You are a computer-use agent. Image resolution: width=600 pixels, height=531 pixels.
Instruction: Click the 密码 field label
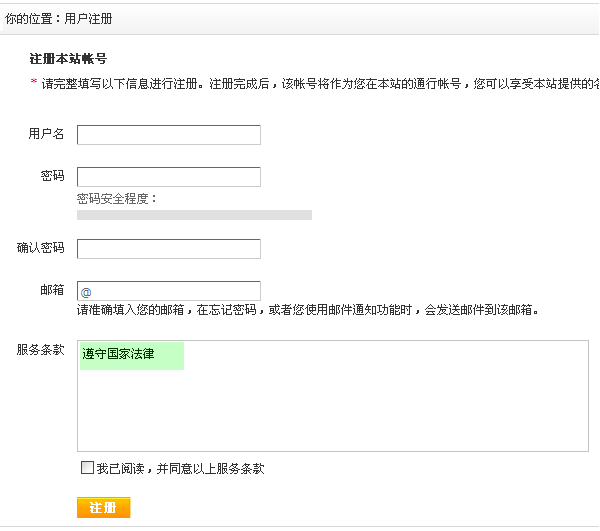tap(52, 176)
